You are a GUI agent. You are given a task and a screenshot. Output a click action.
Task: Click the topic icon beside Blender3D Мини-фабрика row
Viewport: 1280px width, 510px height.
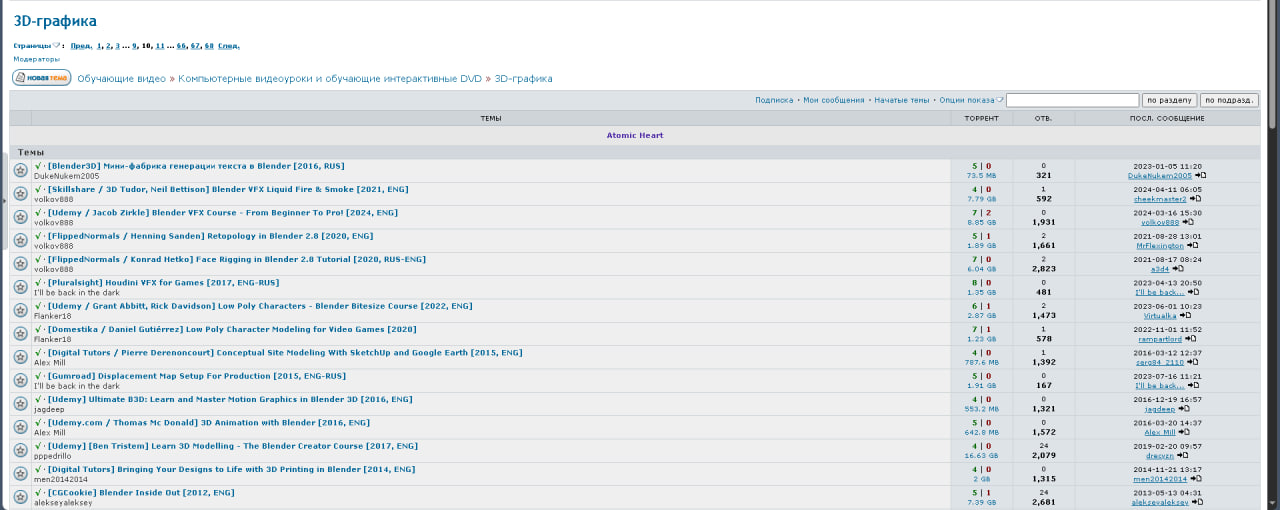20,171
